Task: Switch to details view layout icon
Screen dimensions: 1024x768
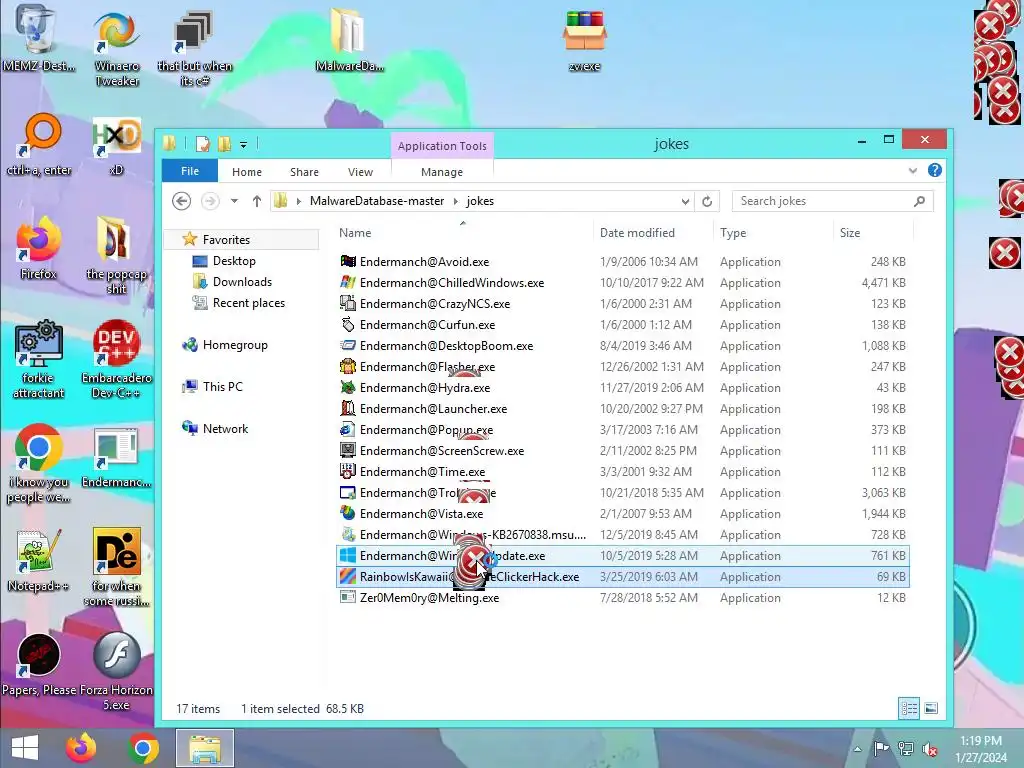Action: [909, 709]
